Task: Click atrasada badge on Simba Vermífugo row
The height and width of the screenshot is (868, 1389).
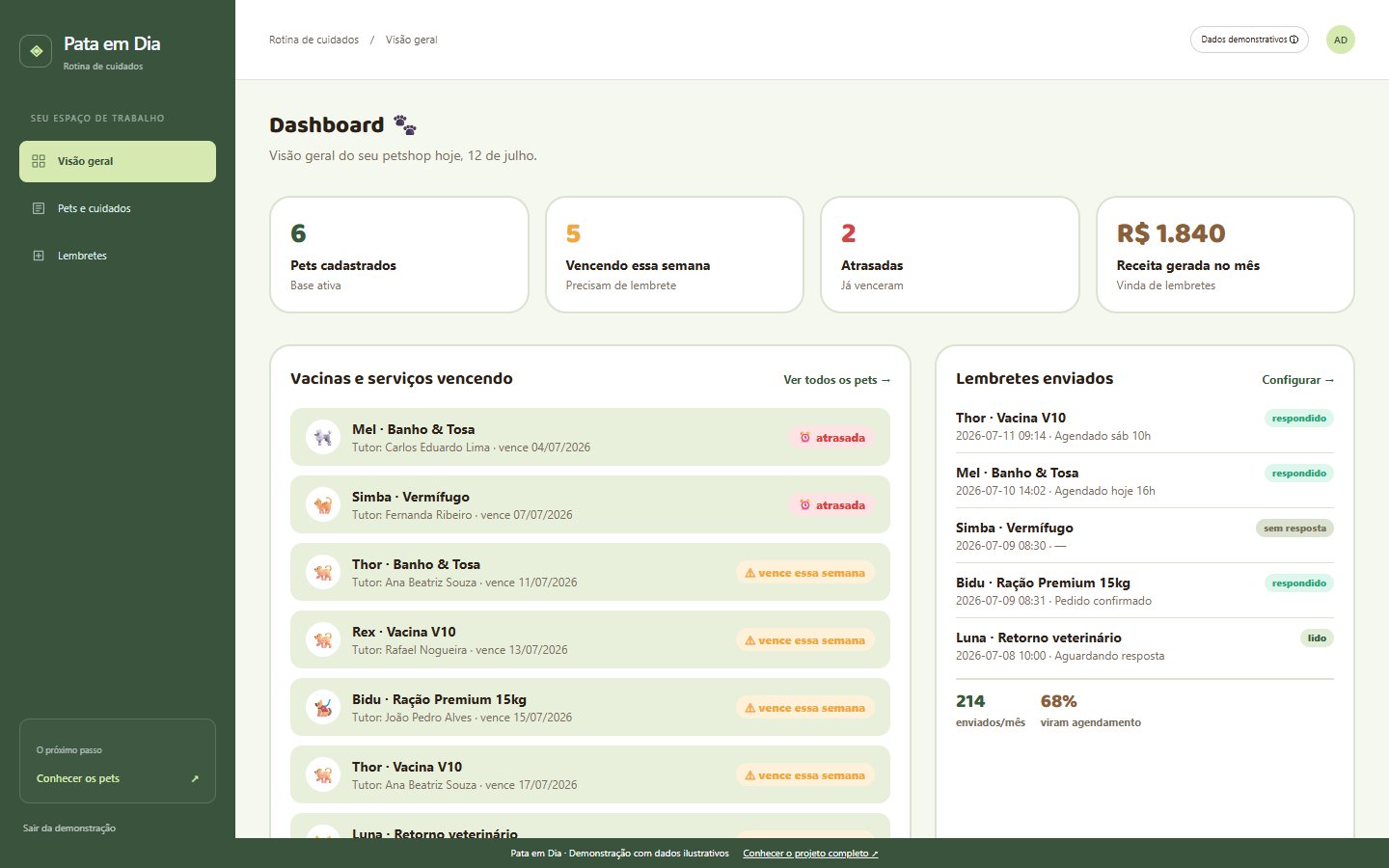Action: pyautogui.click(x=831, y=504)
